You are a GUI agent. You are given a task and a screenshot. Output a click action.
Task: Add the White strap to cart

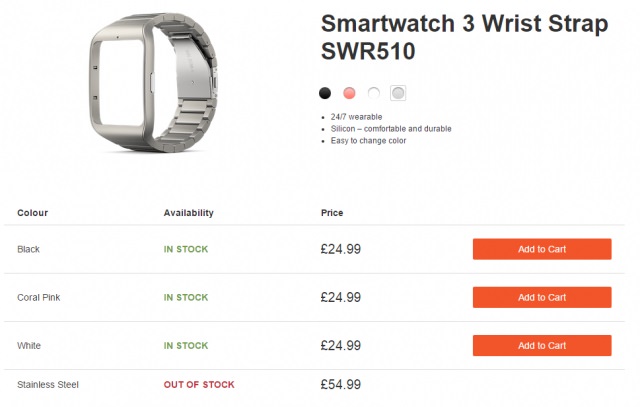coord(541,345)
